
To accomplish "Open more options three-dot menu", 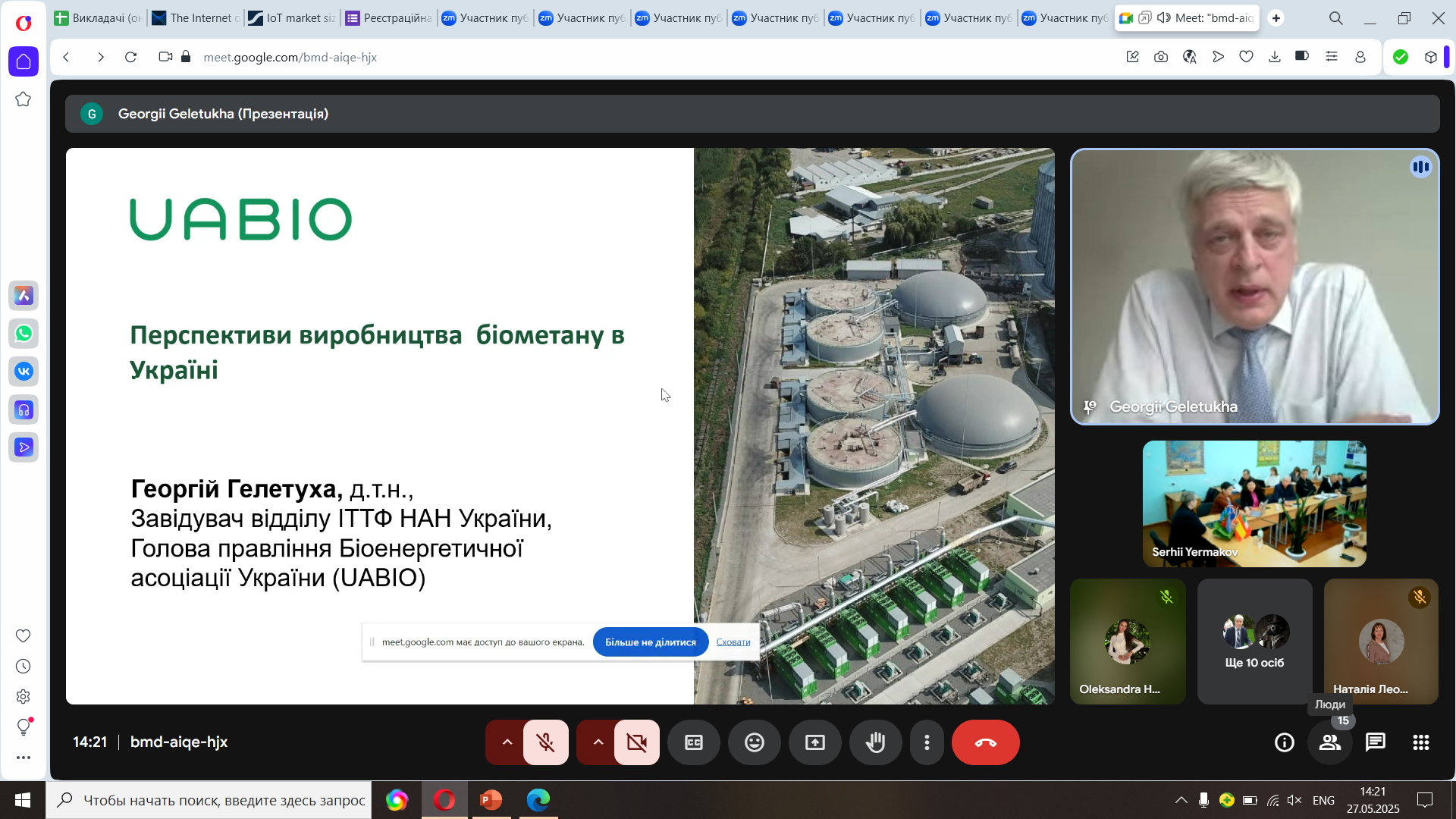I will 927,742.
